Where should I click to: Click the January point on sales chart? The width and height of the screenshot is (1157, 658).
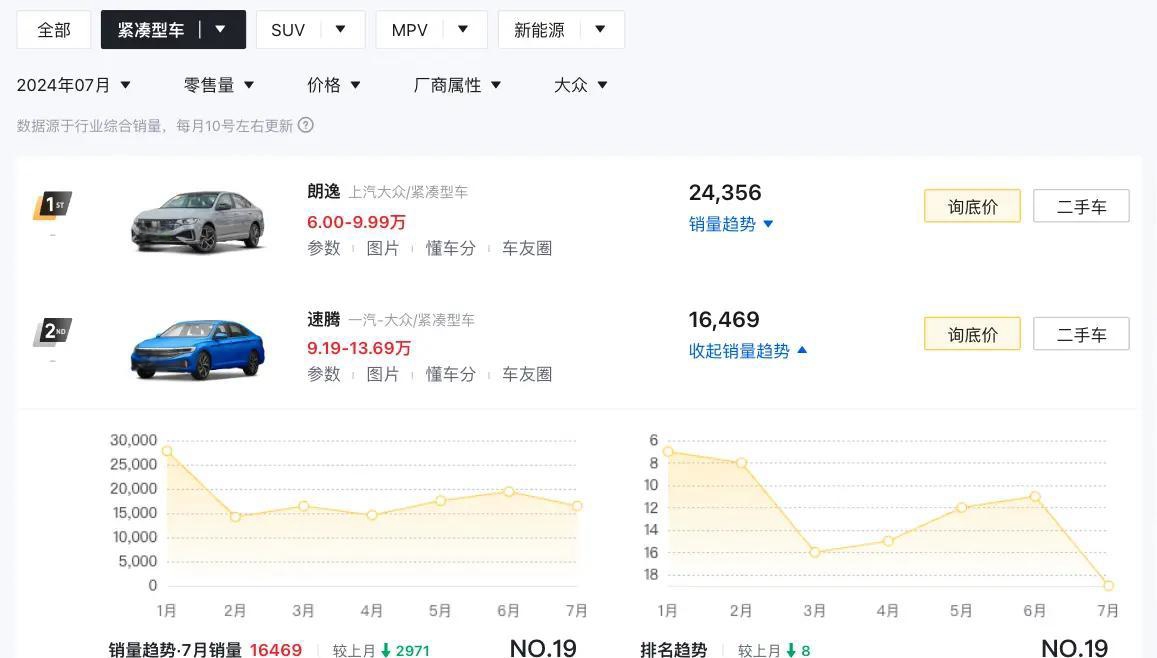click(x=167, y=451)
